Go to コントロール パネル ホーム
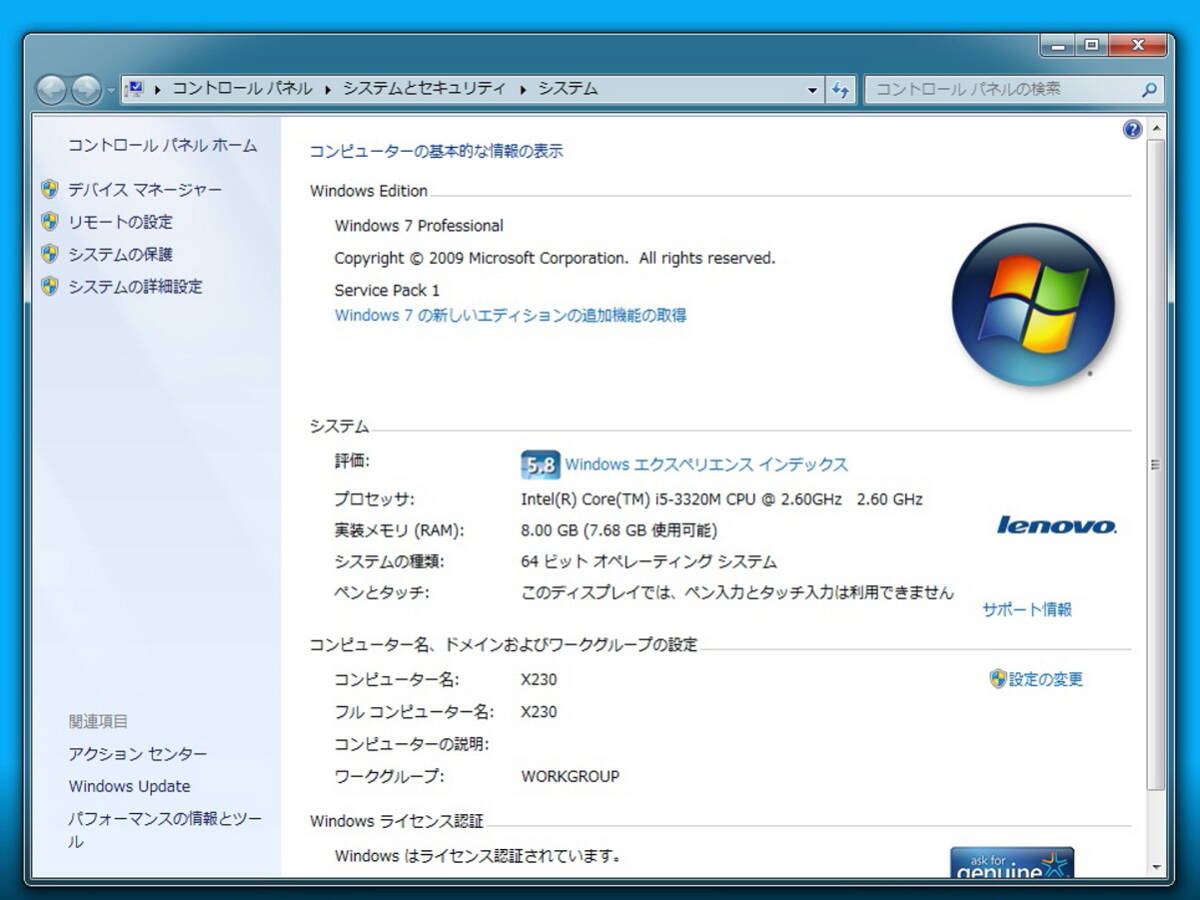 (x=162, y=146)
